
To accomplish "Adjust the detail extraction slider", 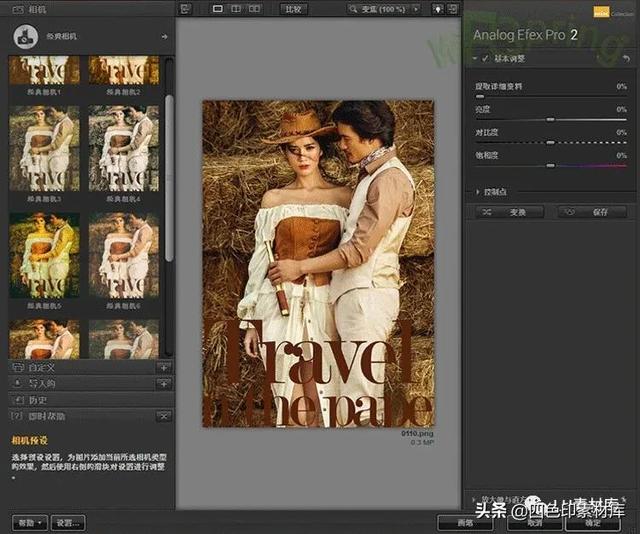I will [480, 96].
